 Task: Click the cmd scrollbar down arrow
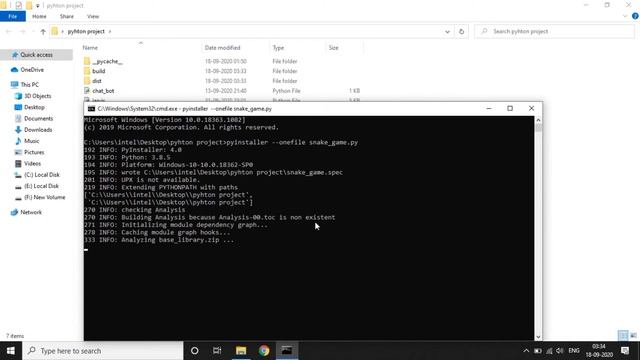click(x=538, y=337)
